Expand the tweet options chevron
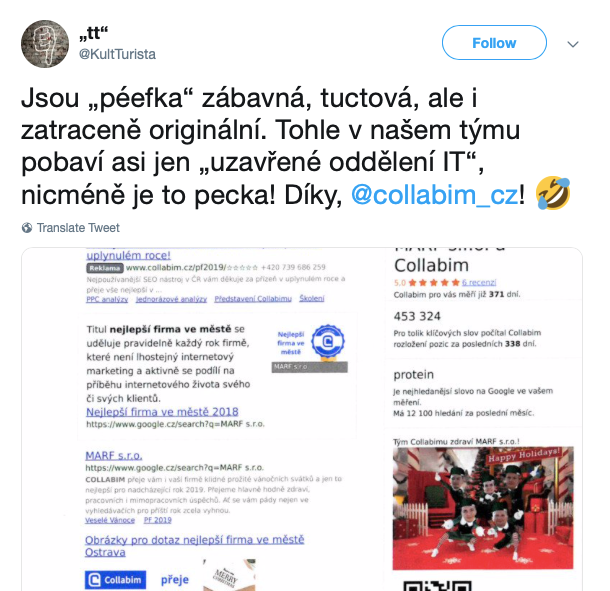 click(x=573, y=44)
